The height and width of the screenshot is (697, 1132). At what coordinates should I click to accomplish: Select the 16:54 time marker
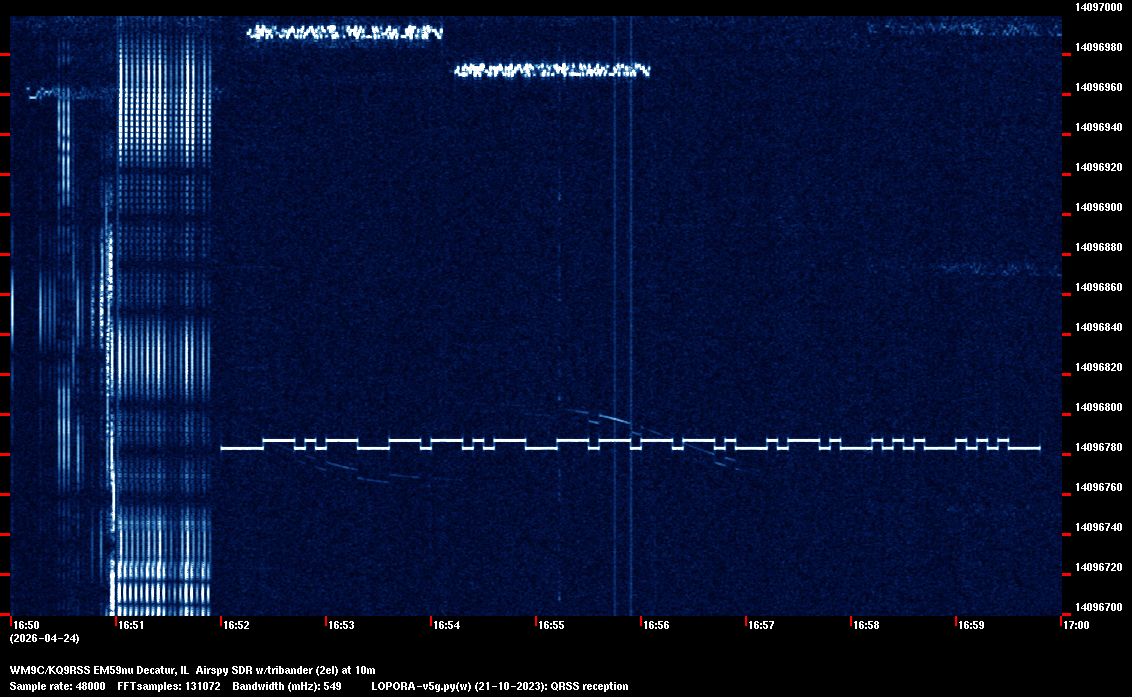[446, 625]
